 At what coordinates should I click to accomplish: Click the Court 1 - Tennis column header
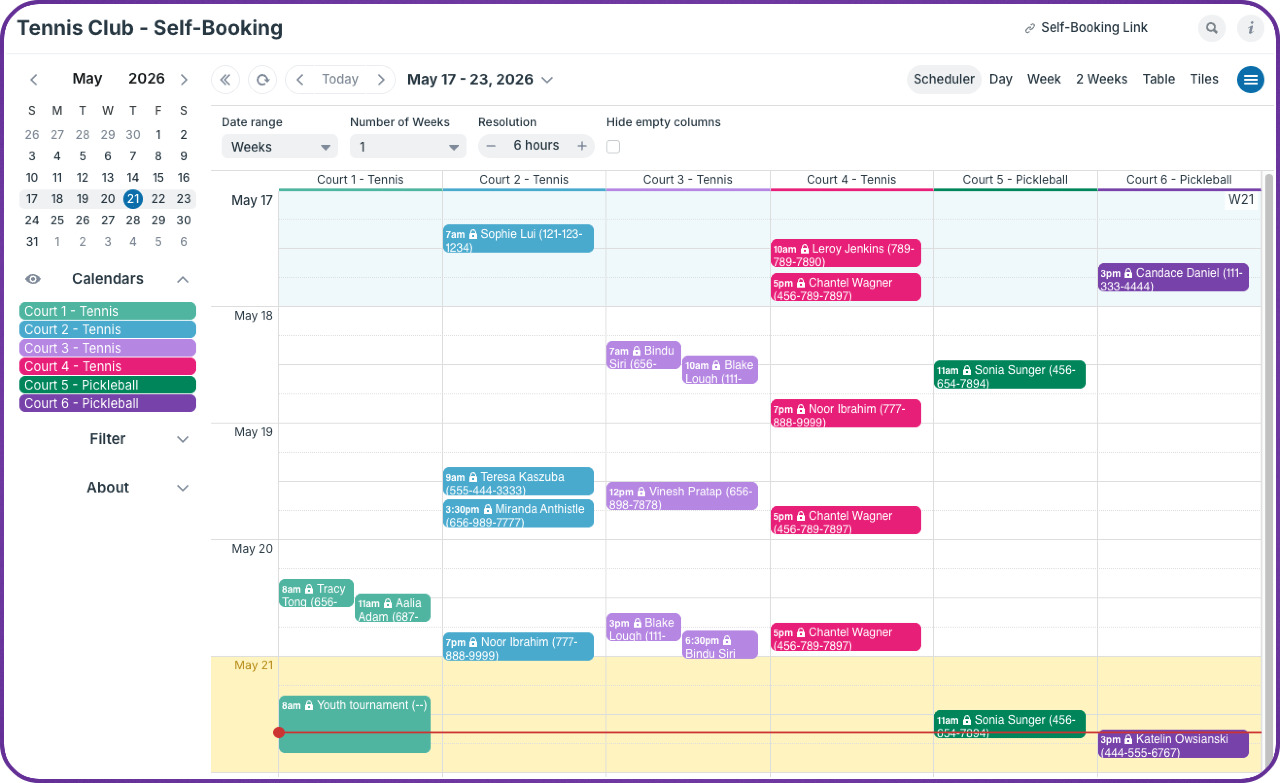pyautogui.click(x=360, y=180)
